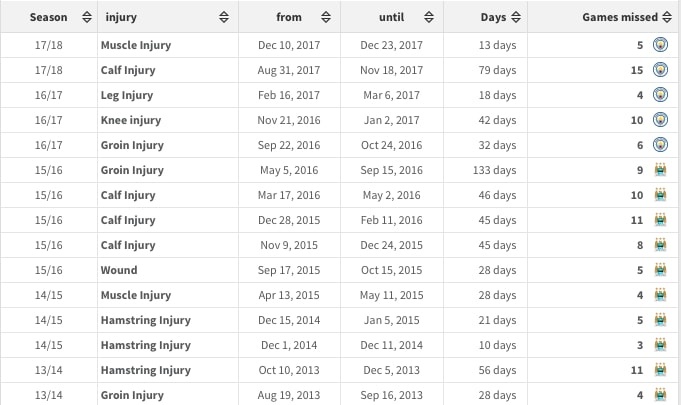Click club crest in Feb 16, 2017 leg injury row
Image resolution: width=681 pixels, height=405 pixels.
coord(660,95)
